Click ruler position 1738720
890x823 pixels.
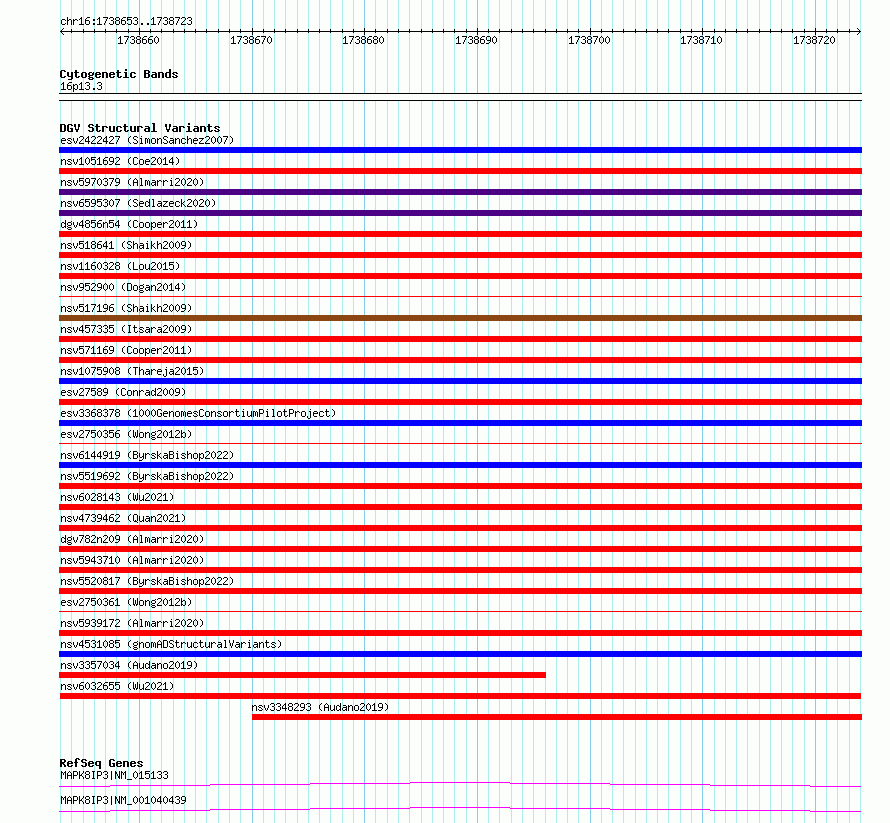tap(815, 40)
